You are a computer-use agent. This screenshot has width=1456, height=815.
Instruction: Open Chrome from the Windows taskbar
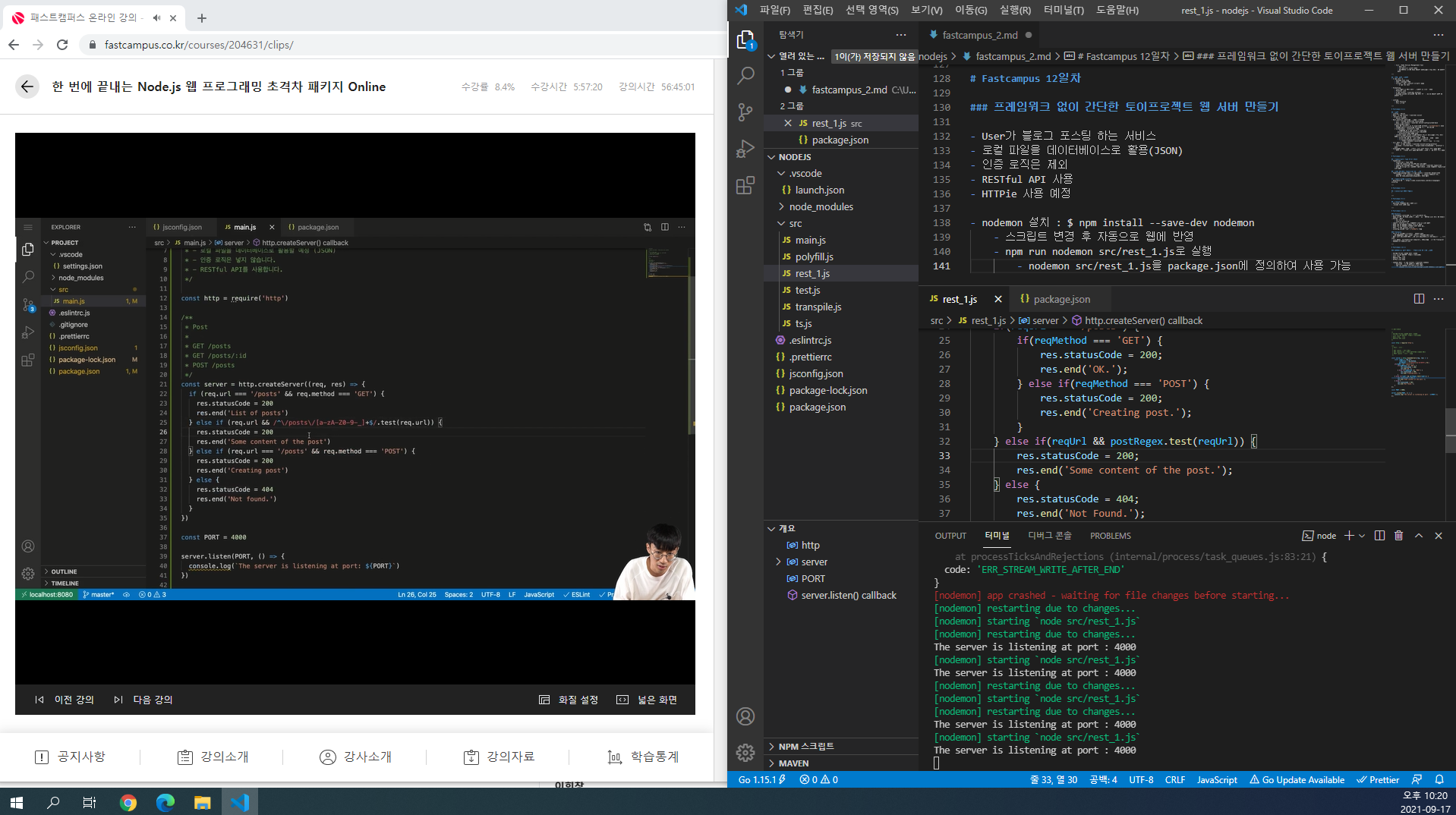128,802
